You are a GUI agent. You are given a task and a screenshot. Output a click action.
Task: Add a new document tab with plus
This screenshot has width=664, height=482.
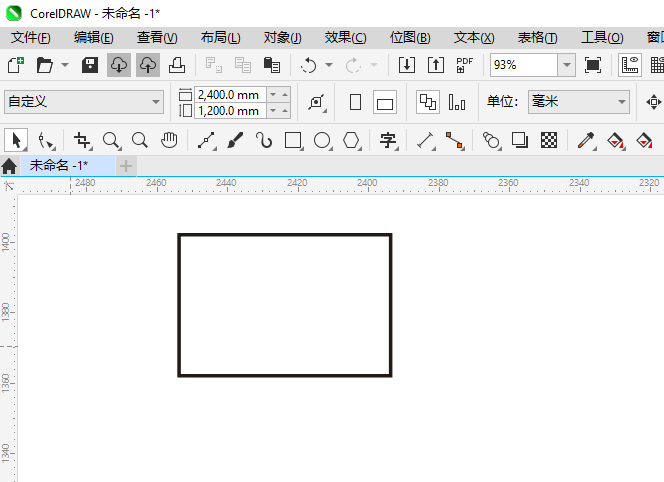click(x=126, y=166)
